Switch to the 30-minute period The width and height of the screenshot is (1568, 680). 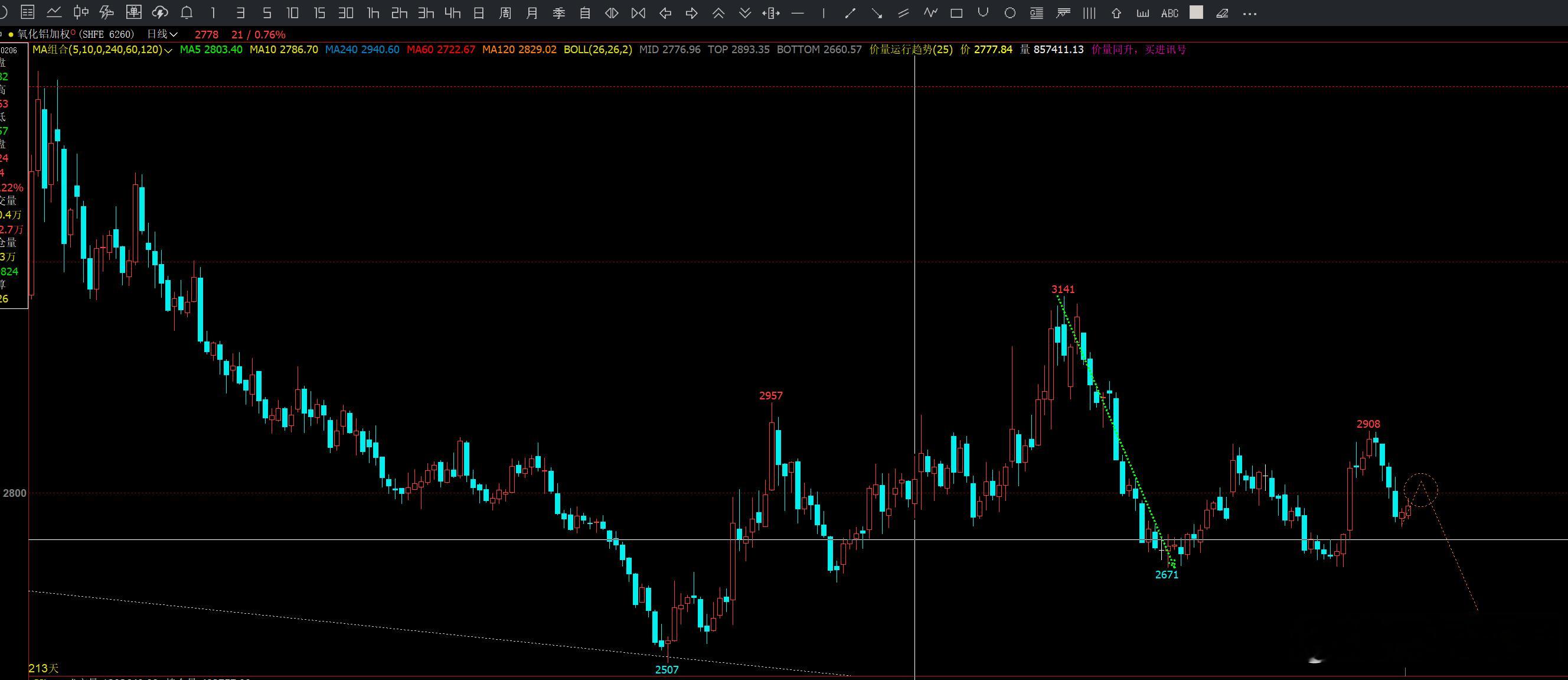346,13
